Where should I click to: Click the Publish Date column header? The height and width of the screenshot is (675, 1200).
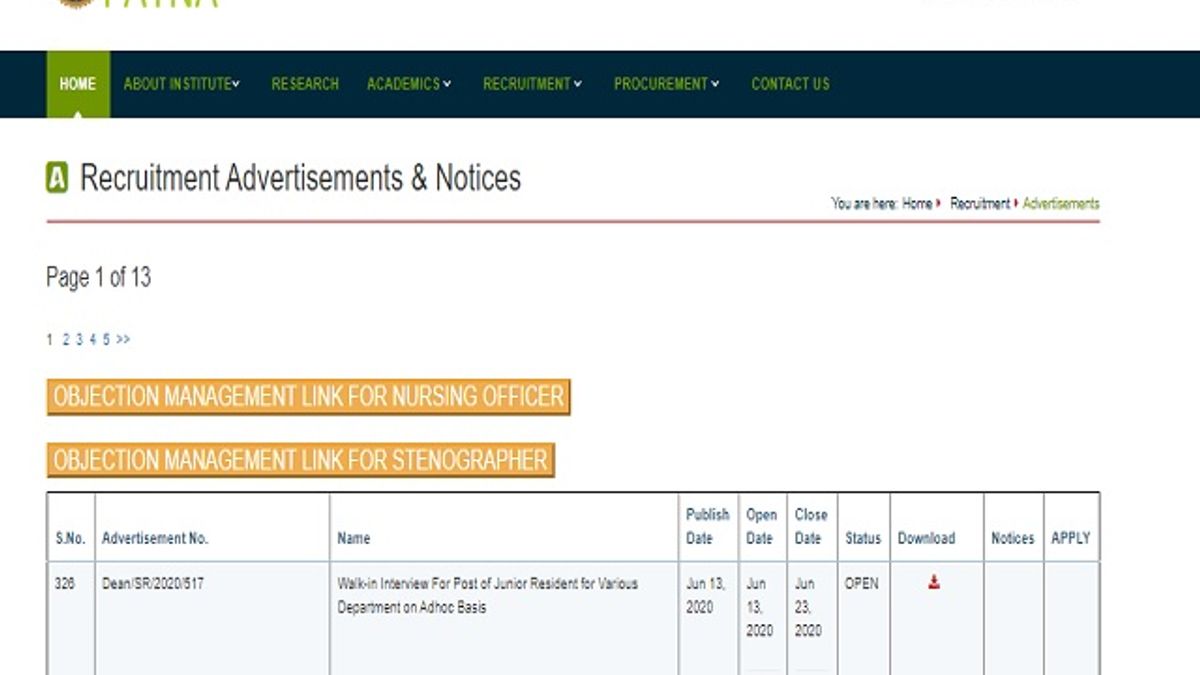[x=707, y=526]
